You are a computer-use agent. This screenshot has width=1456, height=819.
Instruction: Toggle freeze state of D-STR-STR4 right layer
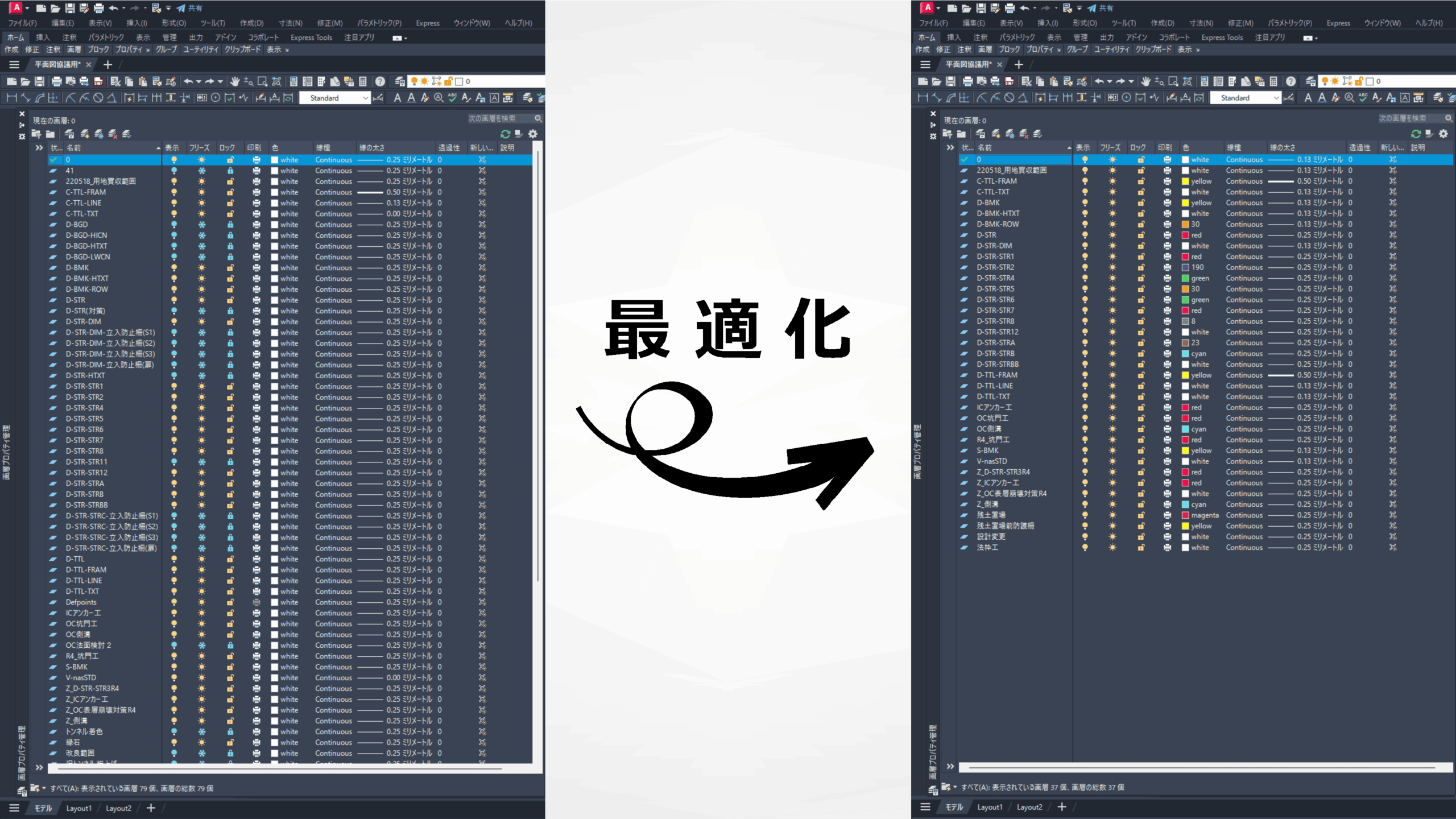point(1112,278)
